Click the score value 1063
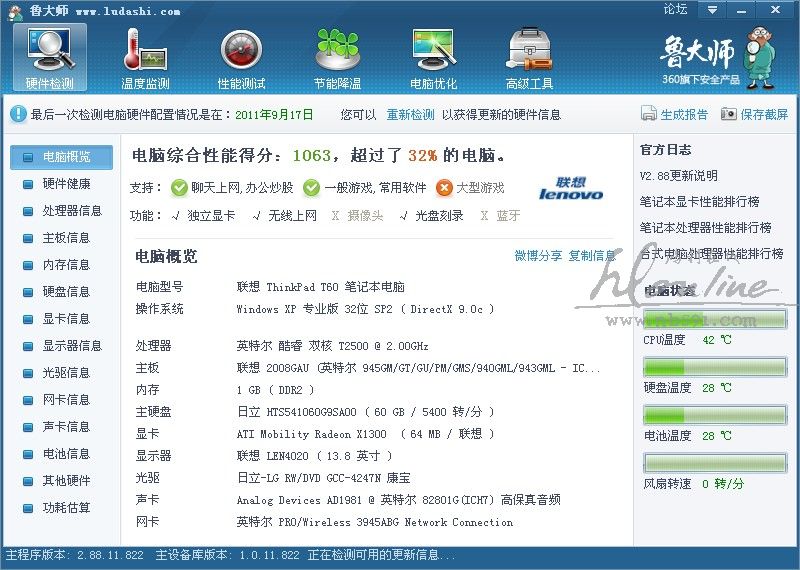Image resolution: width=800 pixels, height=570 pixels. pos(312,155)
